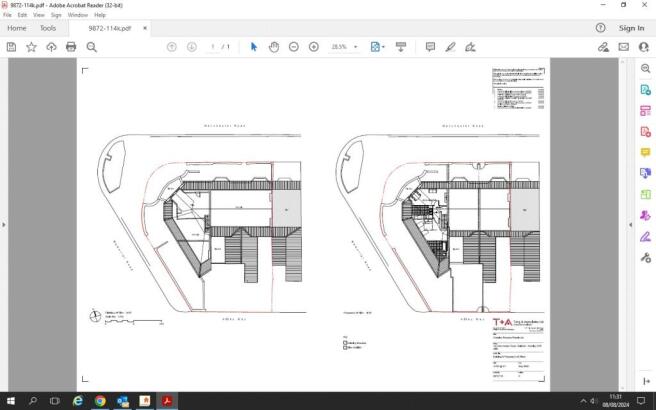
Task: Open Chrome from the Windows taskbar
Action: coord(100,401)
